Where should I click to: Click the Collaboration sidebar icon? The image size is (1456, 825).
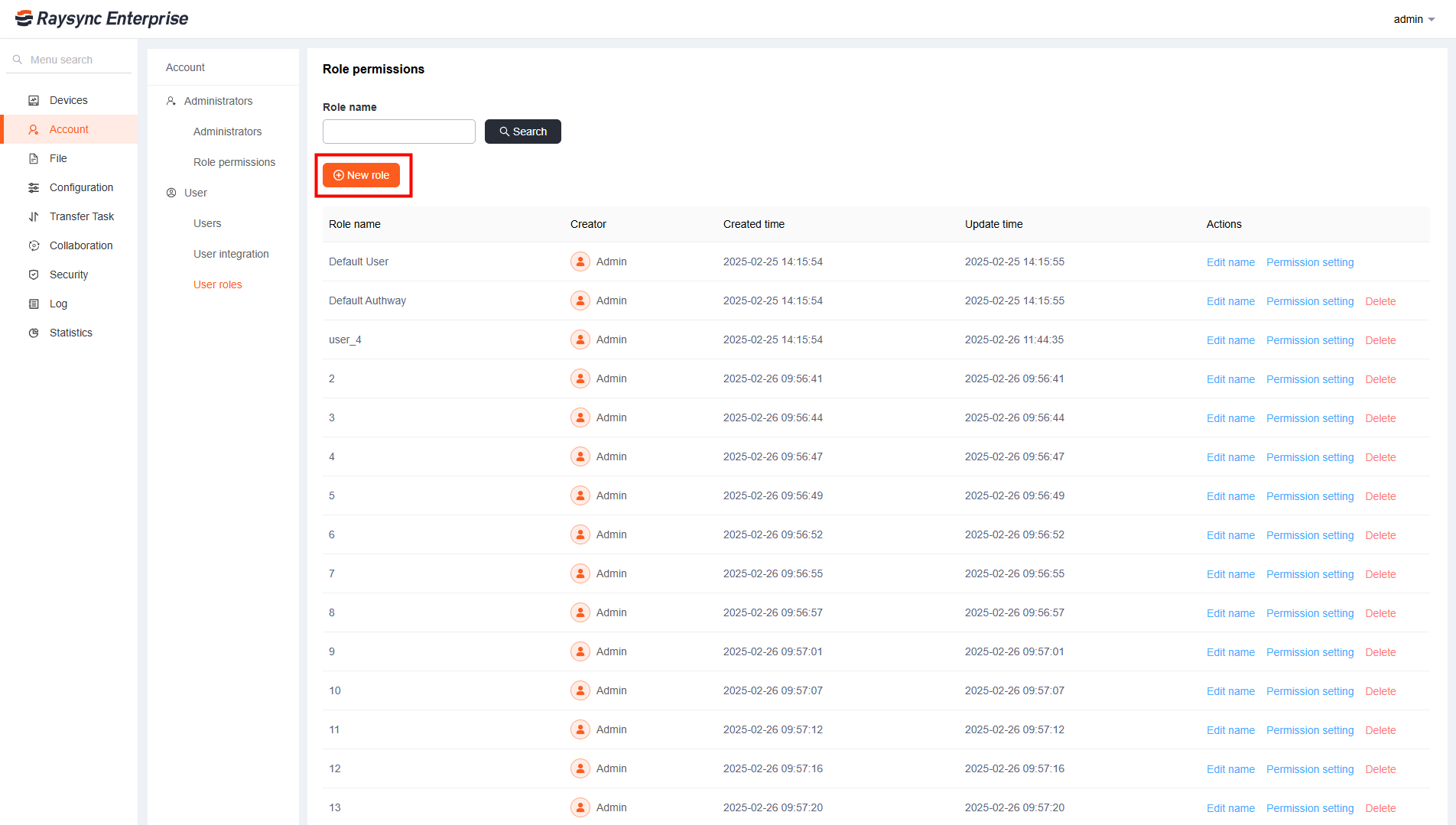pyautogui.click(x=34, y=245)
